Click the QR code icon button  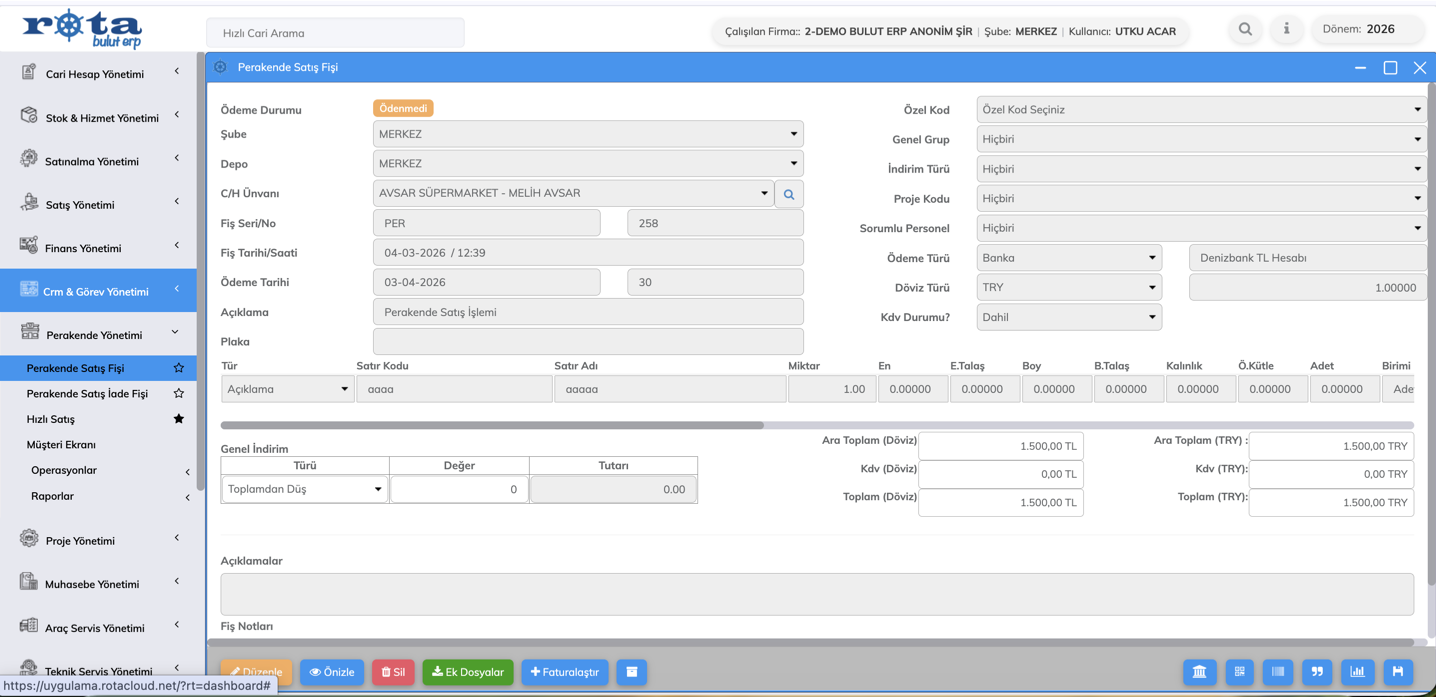tap(1239, 672)
